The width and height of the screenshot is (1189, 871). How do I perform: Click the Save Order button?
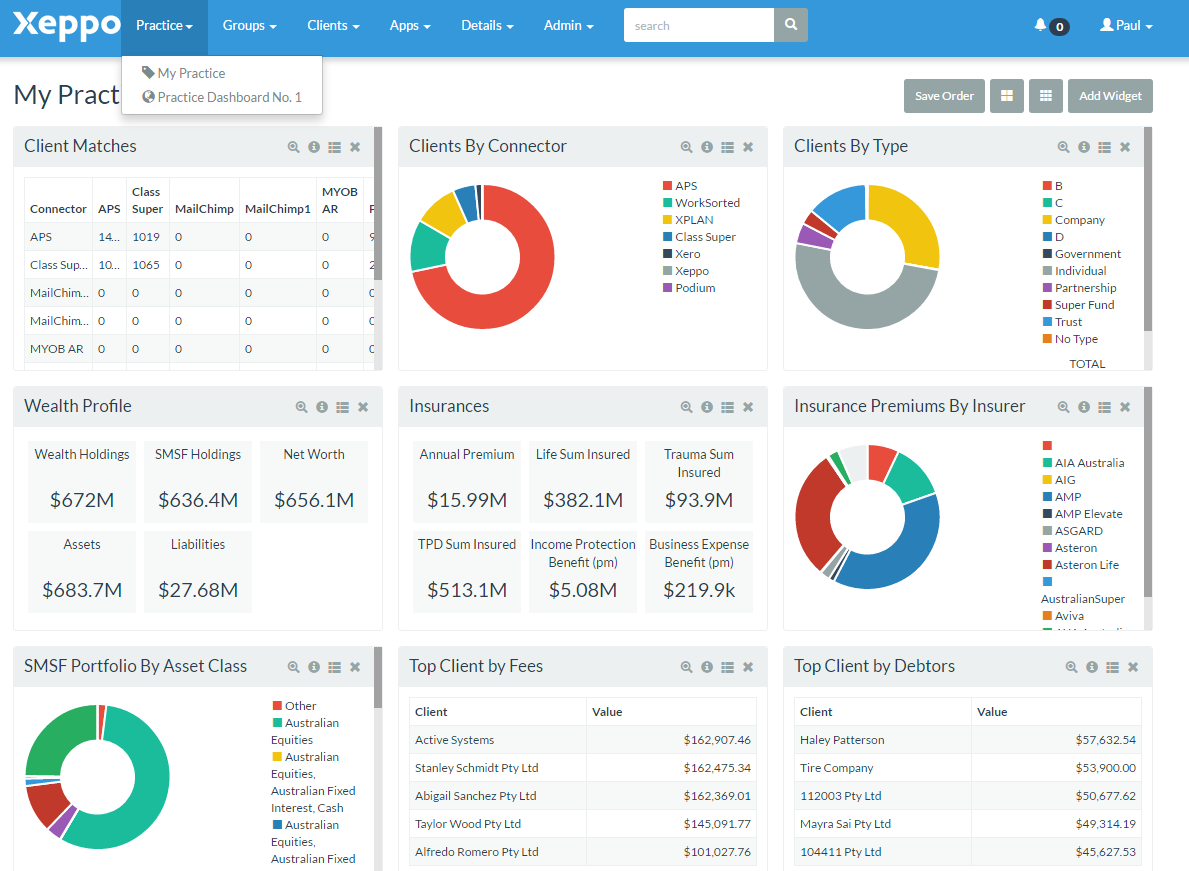pos(944,96)
